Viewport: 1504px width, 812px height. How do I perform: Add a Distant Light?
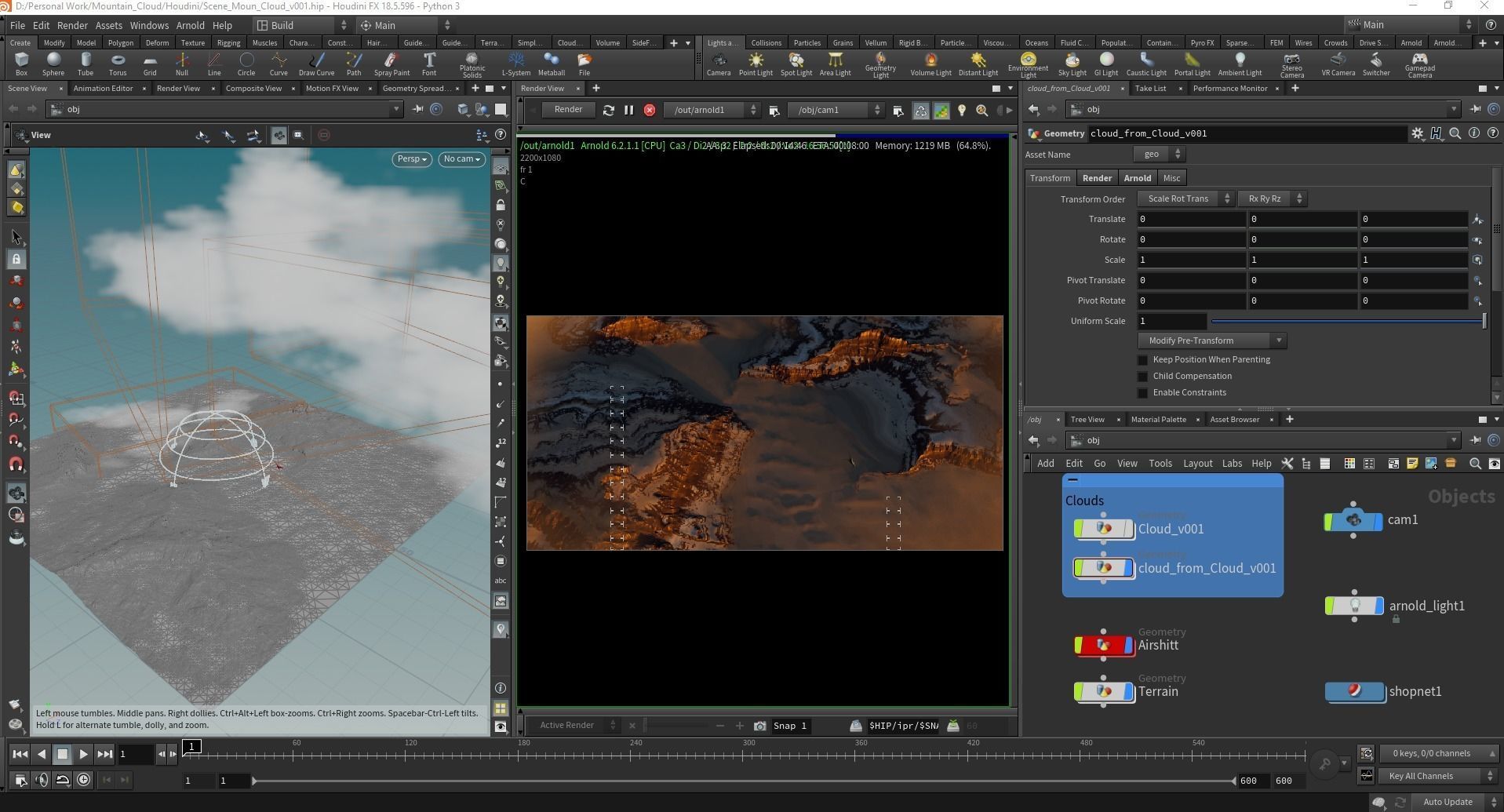(x=978, y=64)
